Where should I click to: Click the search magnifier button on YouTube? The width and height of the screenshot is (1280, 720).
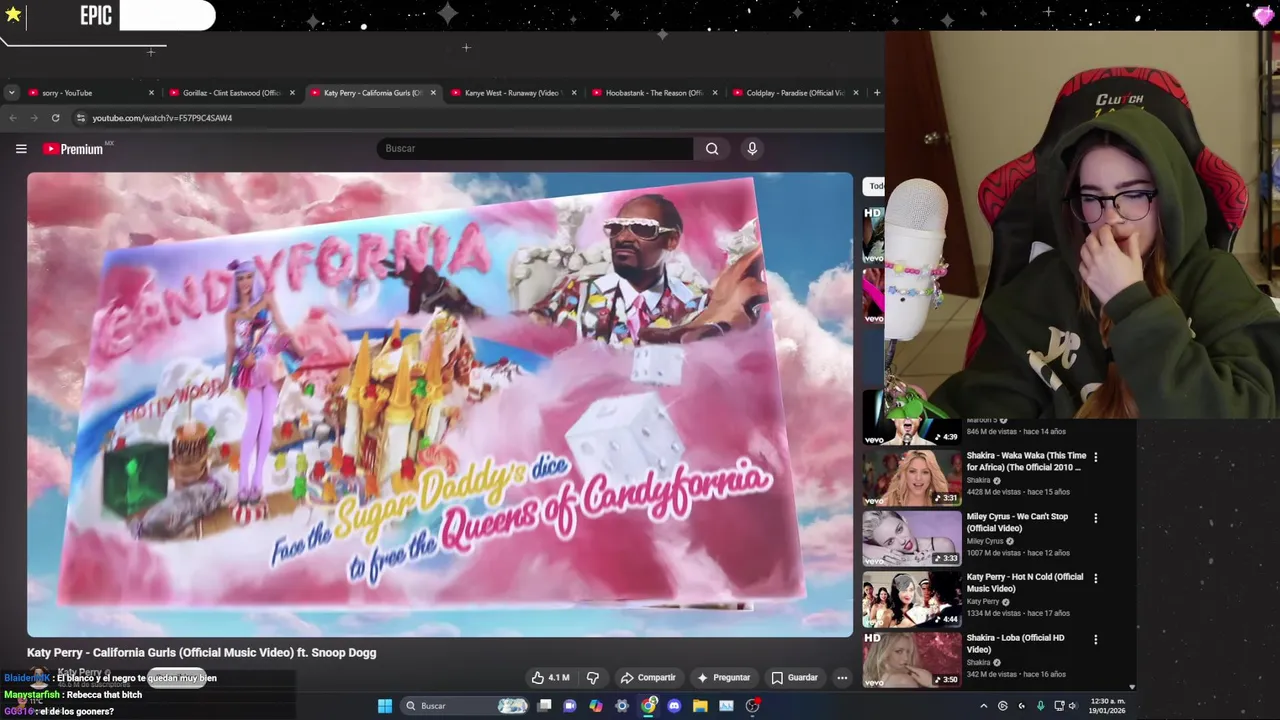click(x=712, y=149)
